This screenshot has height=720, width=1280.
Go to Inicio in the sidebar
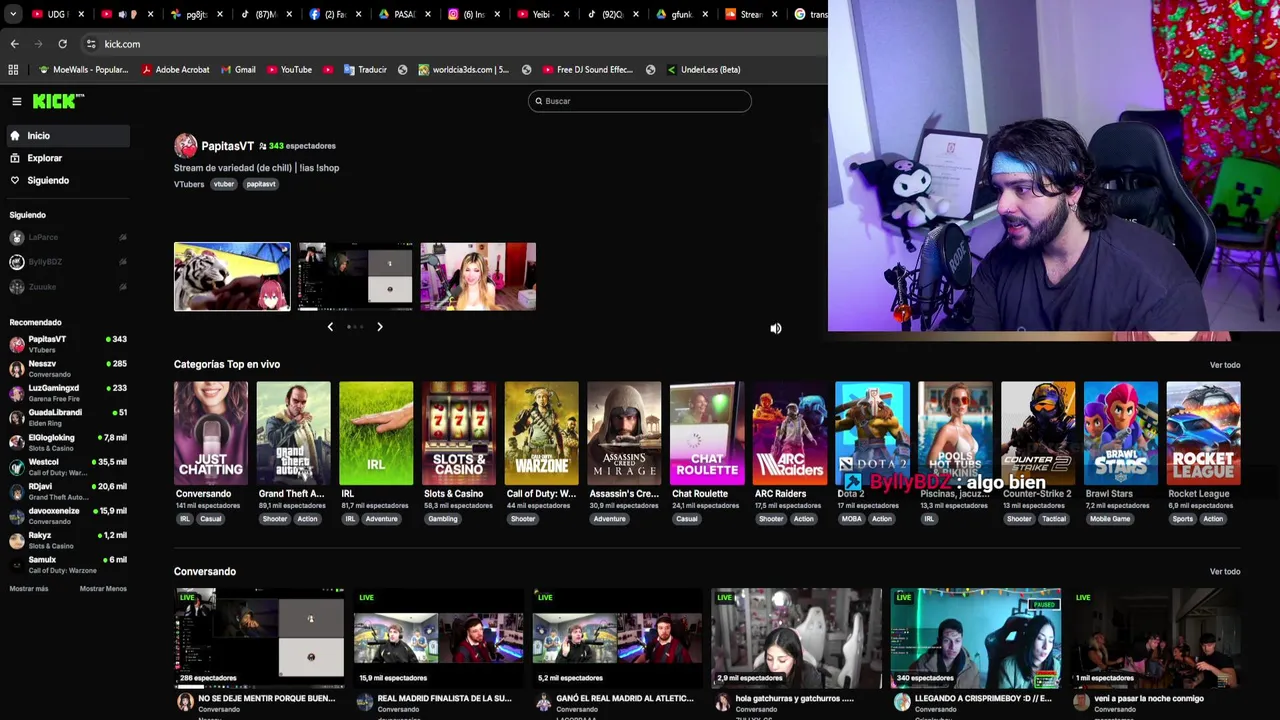tap(66, 136)
